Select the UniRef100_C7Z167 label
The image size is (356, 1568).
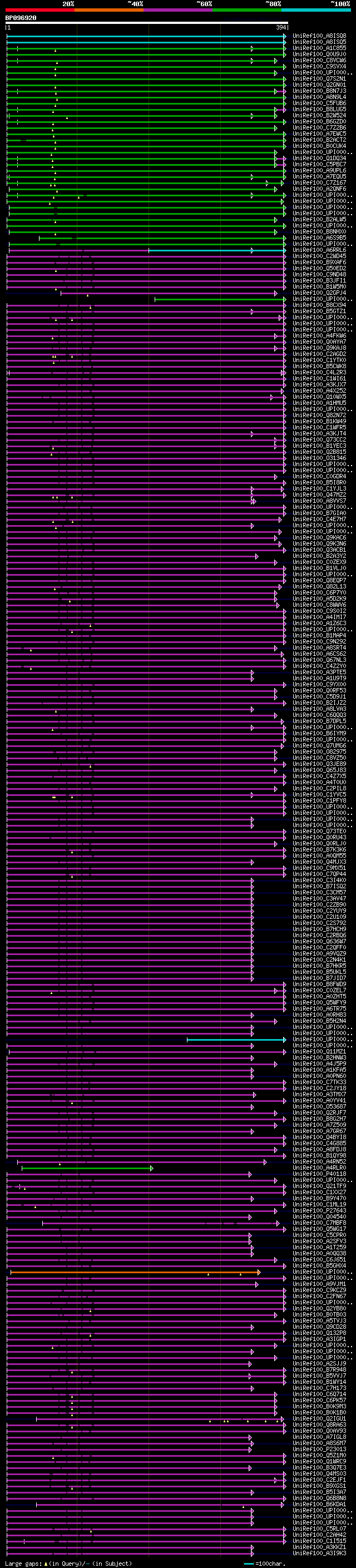tap(319, 182)
